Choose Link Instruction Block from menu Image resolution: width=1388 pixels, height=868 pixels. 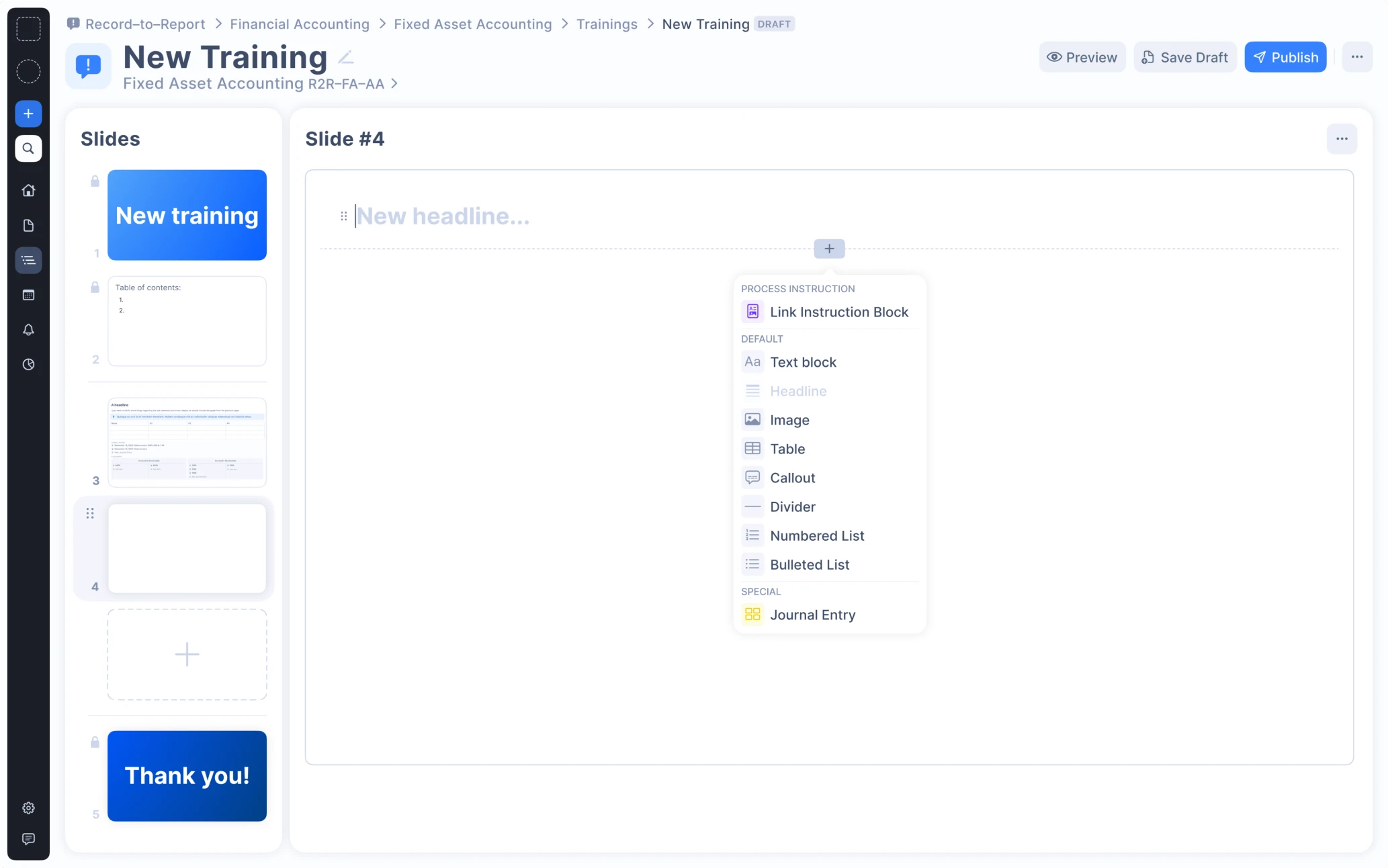point(838,312)
